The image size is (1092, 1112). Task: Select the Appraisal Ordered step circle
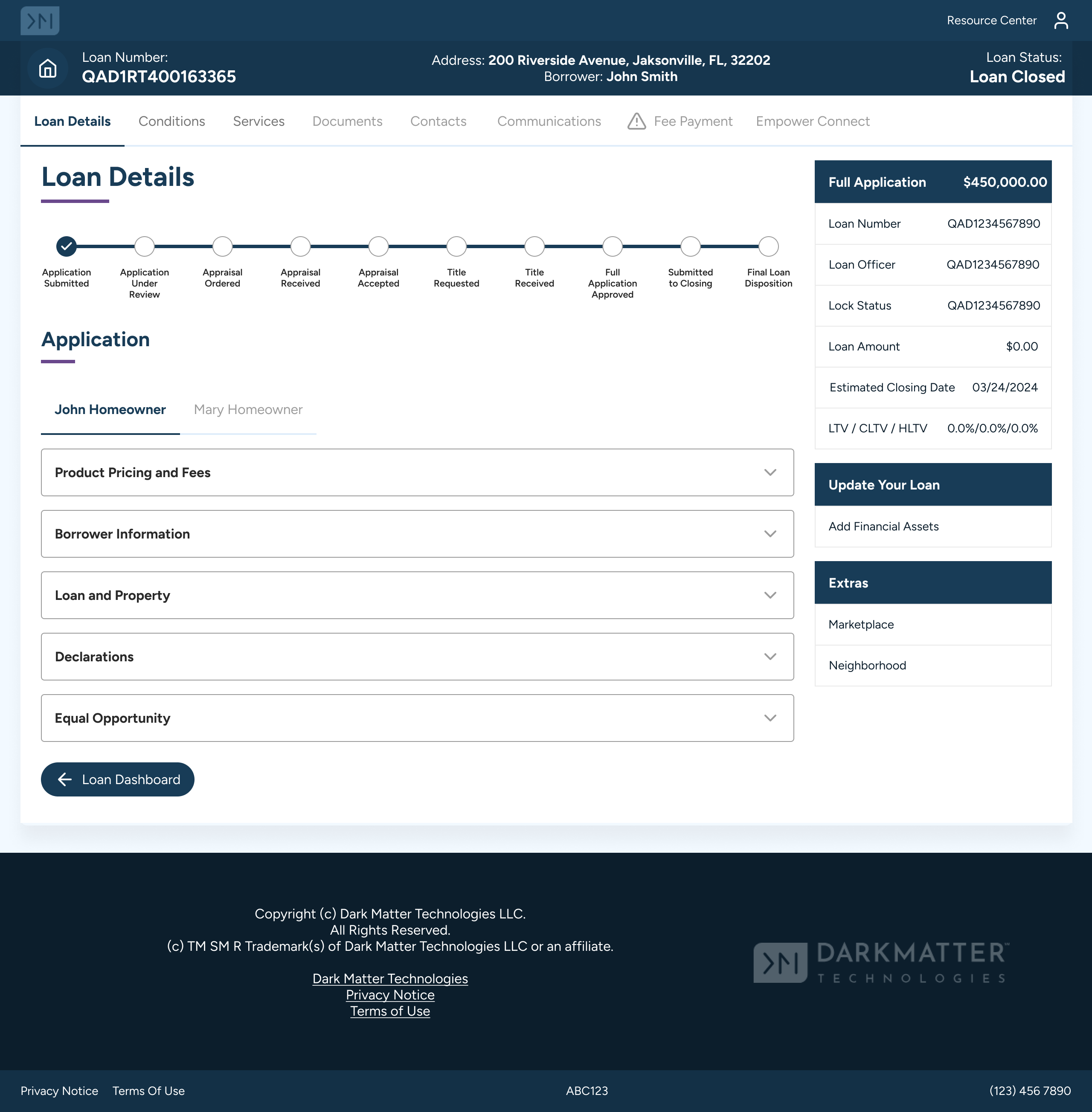(x=223, y=246)
